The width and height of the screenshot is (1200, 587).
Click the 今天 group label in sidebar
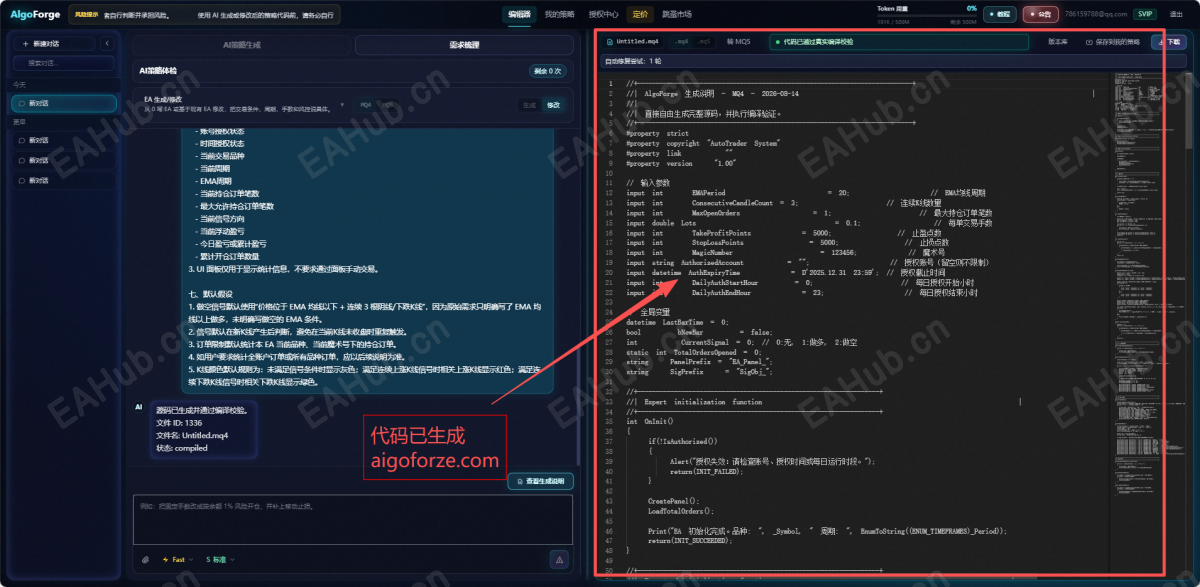[19, 85]
